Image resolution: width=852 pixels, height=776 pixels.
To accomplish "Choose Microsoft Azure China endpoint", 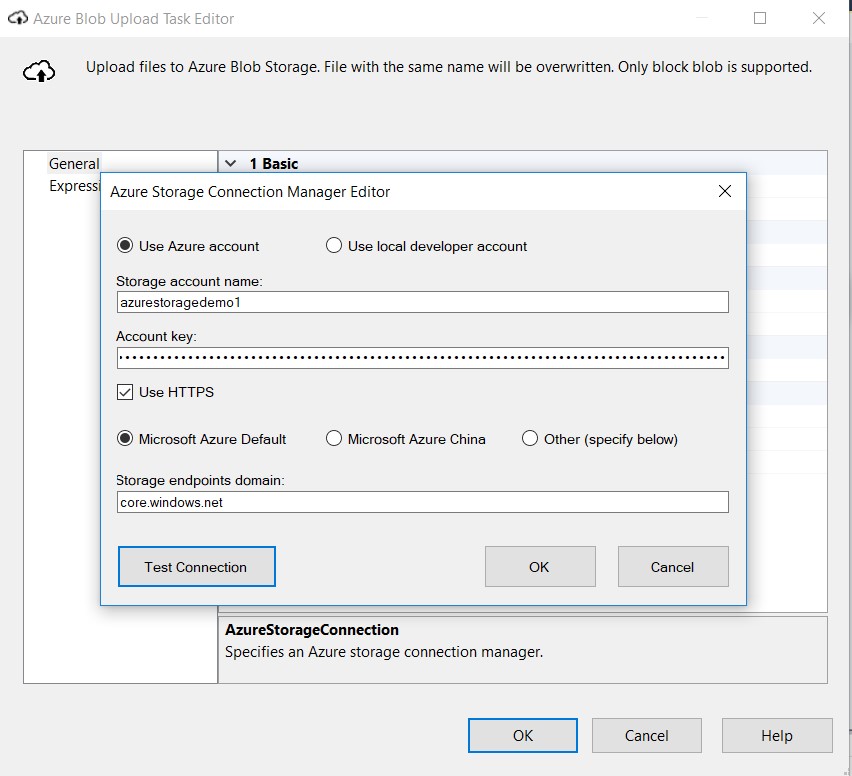I will click(334, 439).
